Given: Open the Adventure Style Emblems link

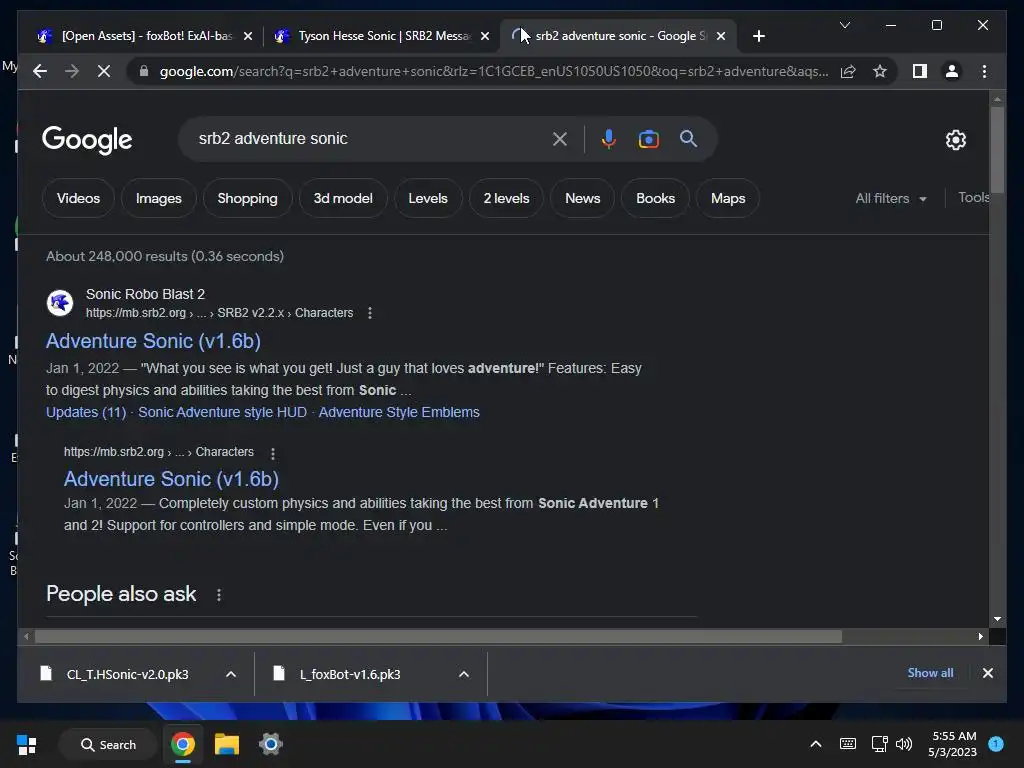Looking at the screenshot, I should click(399, 412).
